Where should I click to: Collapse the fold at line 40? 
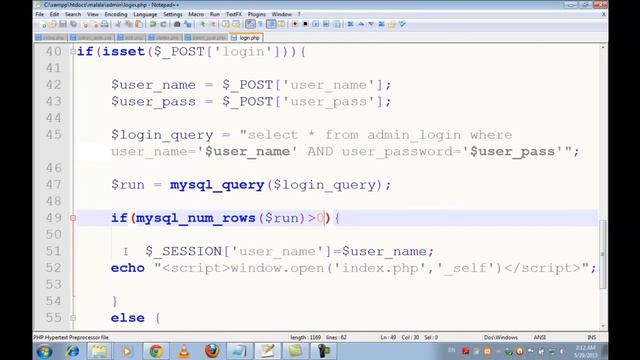[73, 52]
